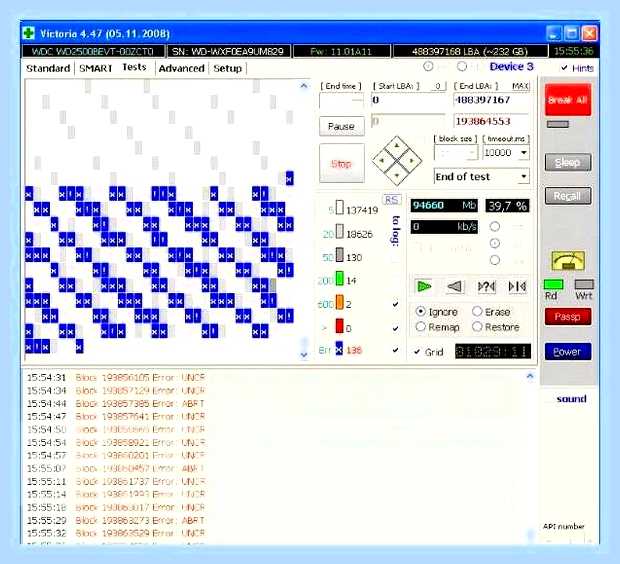Click the up arrow on the diamond pad
Viewport: 620px width, 564px height.
(x=397, y=146)
